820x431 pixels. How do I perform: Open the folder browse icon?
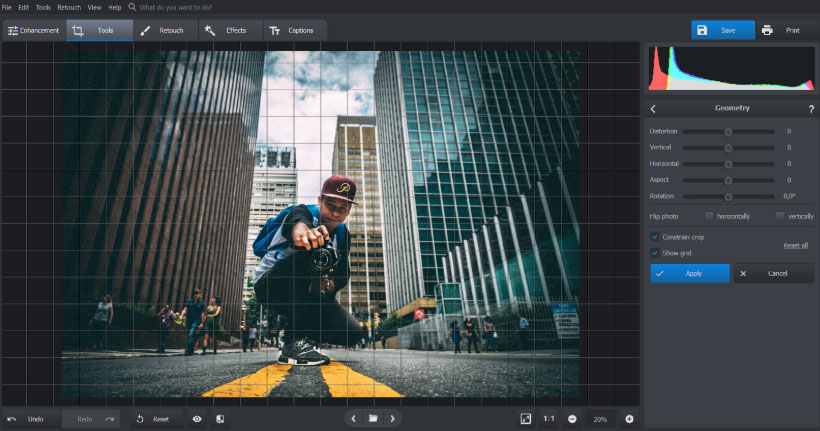(372, 419)
